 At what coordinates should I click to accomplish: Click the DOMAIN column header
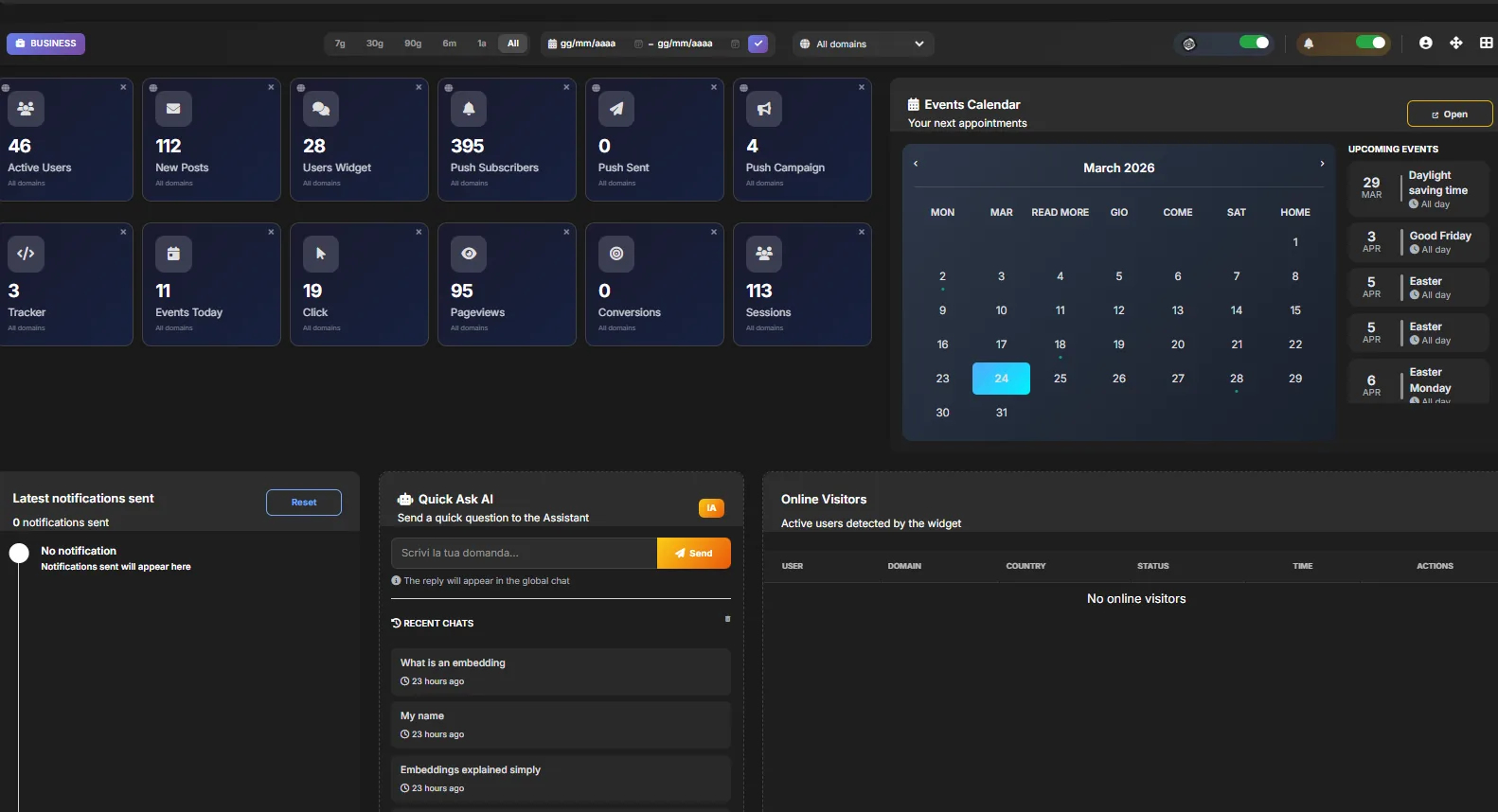tap(904, 566)
